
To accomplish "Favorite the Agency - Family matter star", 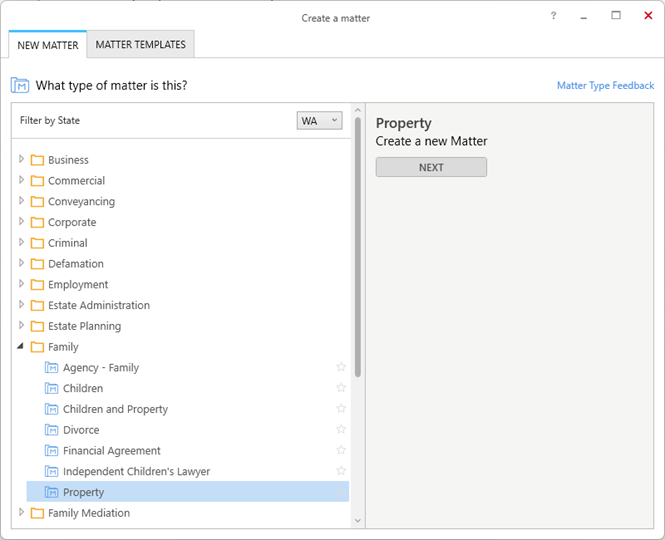I will 341,367.
